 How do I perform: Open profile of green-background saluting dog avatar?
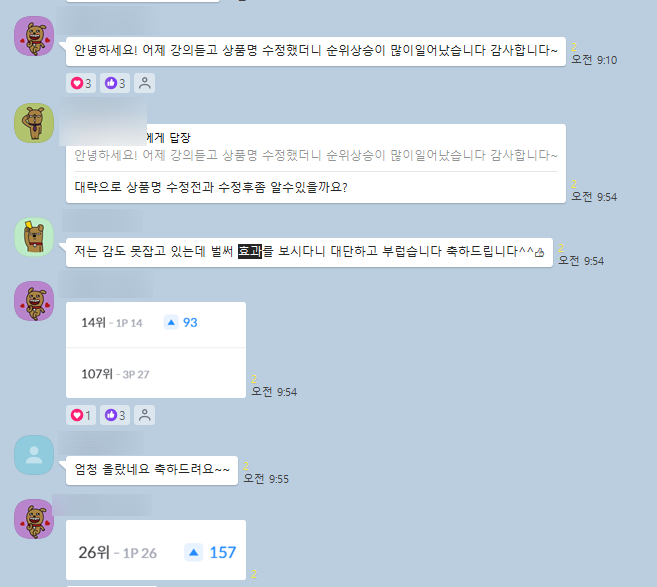point(34,123)
